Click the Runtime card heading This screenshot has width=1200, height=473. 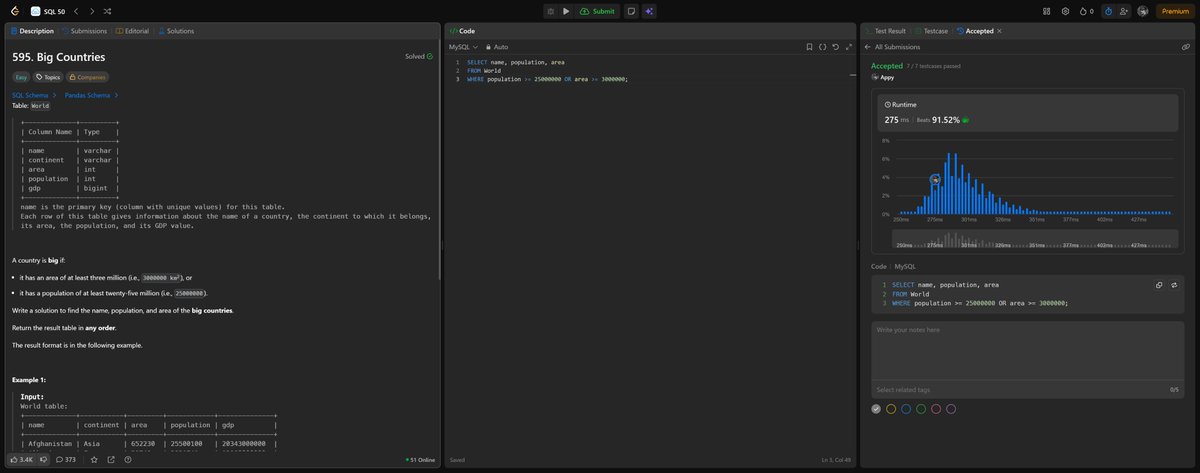pos(899,104)
